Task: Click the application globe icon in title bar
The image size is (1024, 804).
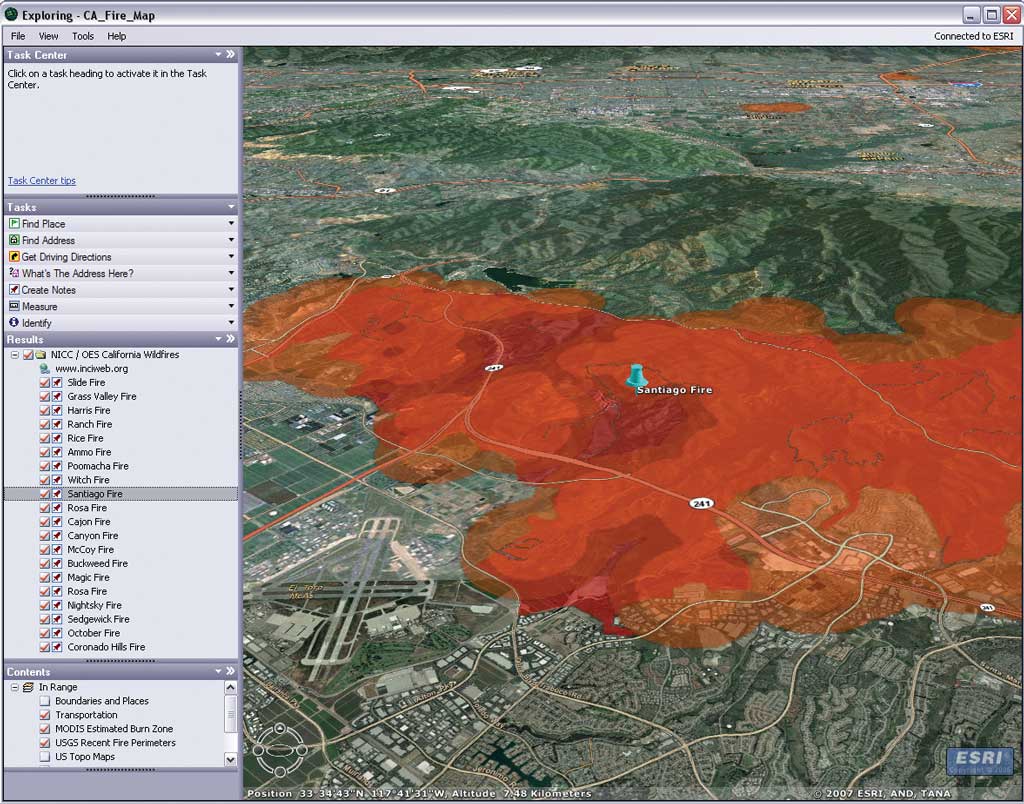Action: click(x=11, y=14)
